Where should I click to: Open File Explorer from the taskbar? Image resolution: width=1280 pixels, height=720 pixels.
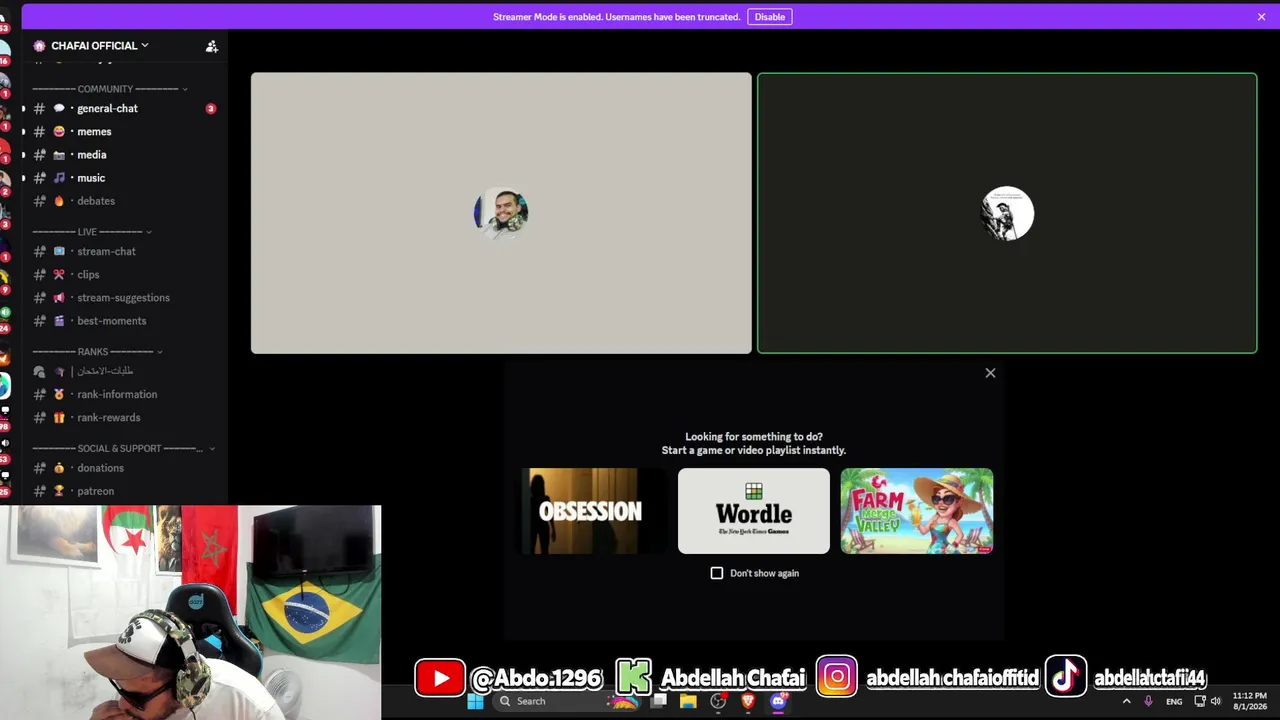[688, 701]
